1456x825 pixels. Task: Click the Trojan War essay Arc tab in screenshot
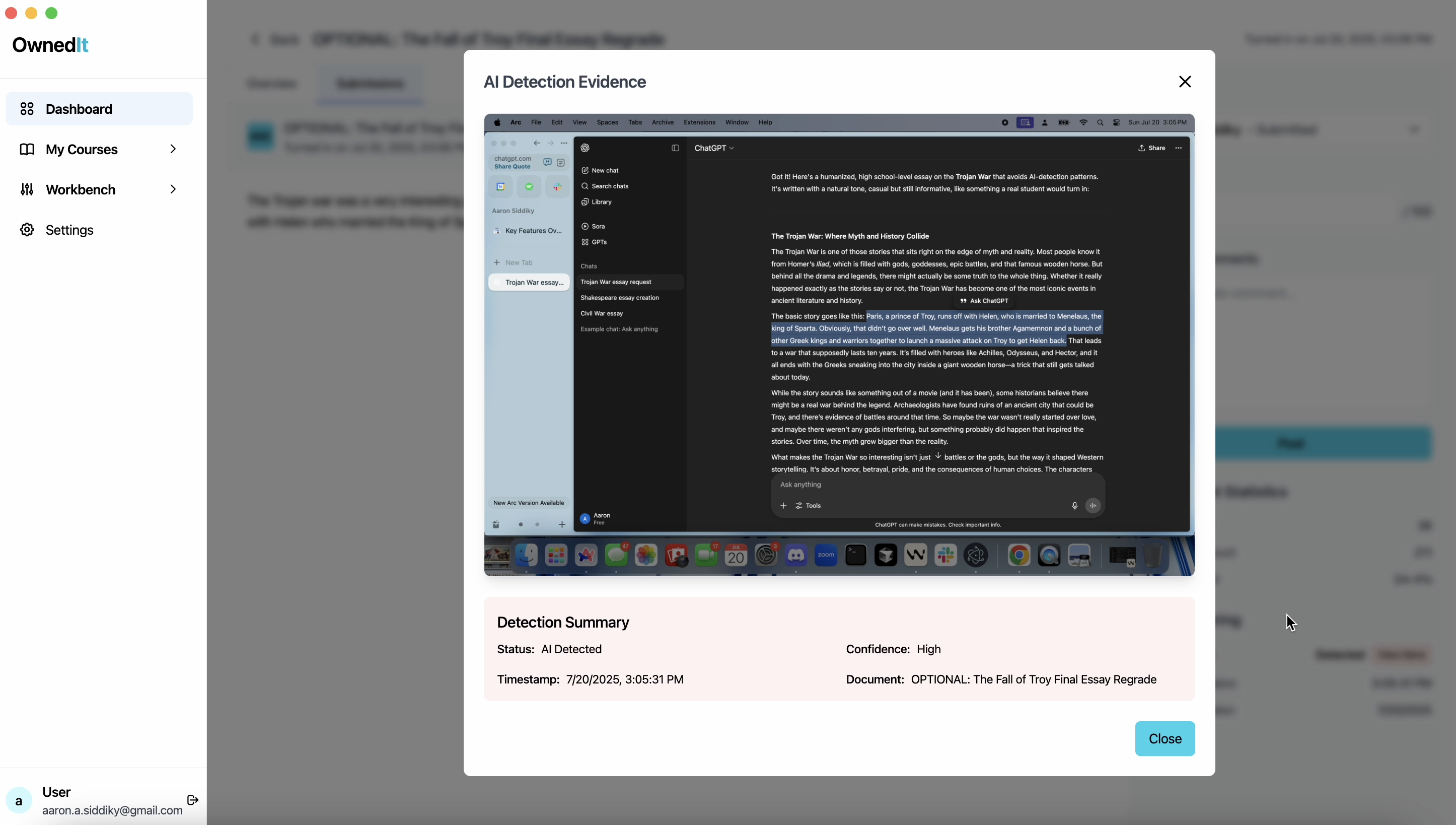[529, 283]
